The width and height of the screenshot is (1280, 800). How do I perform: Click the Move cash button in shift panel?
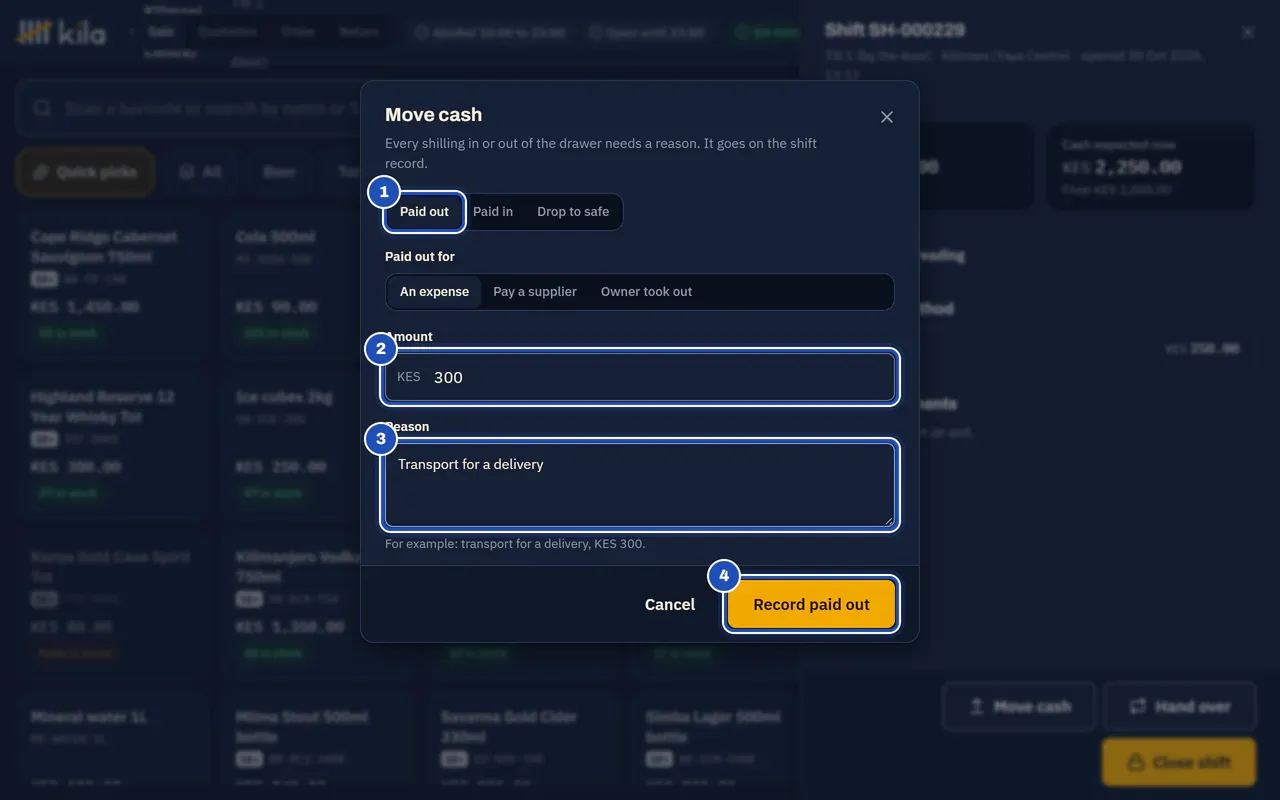1019,707
